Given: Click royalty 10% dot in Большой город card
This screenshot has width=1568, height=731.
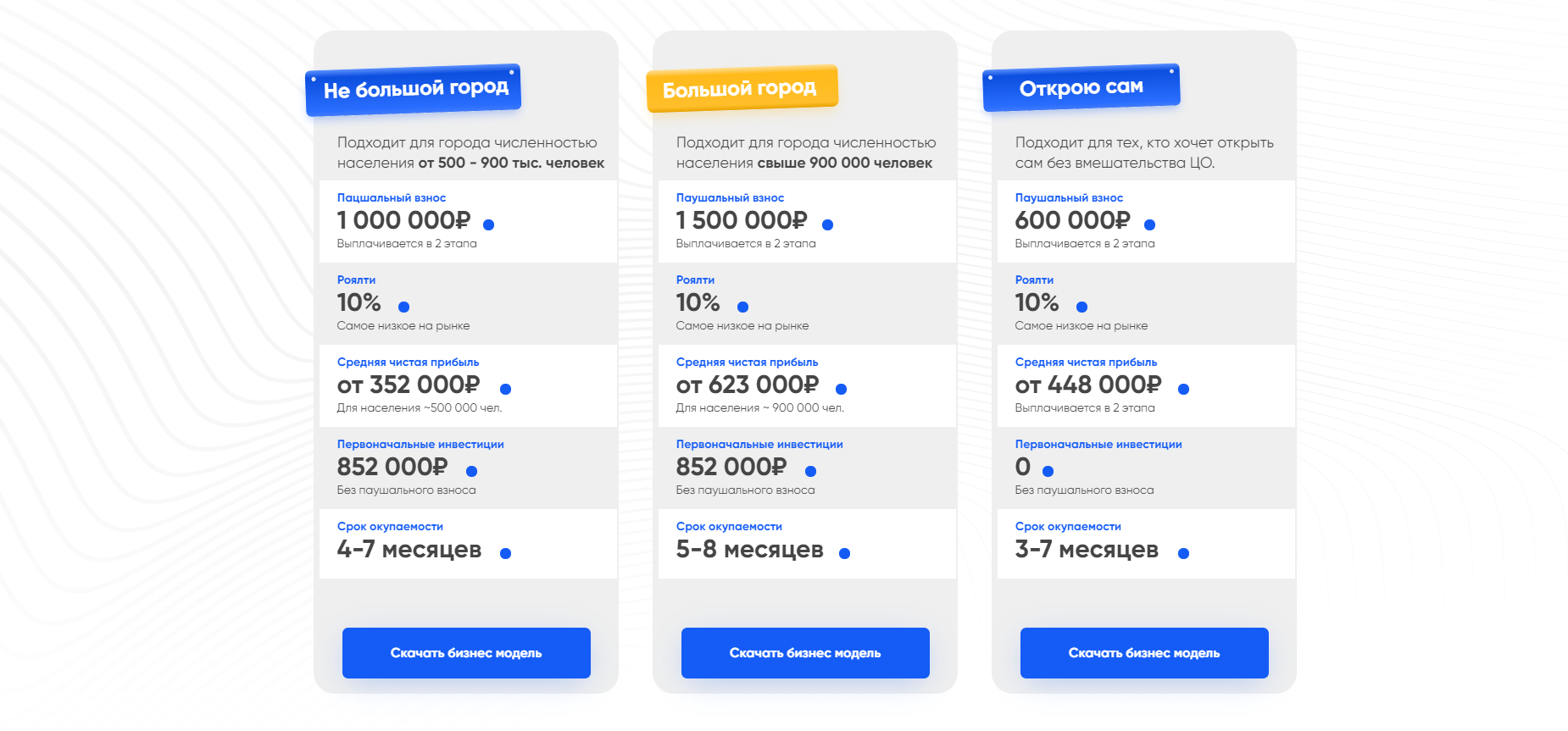Looking at the screenshot, I should pos(742,307).
